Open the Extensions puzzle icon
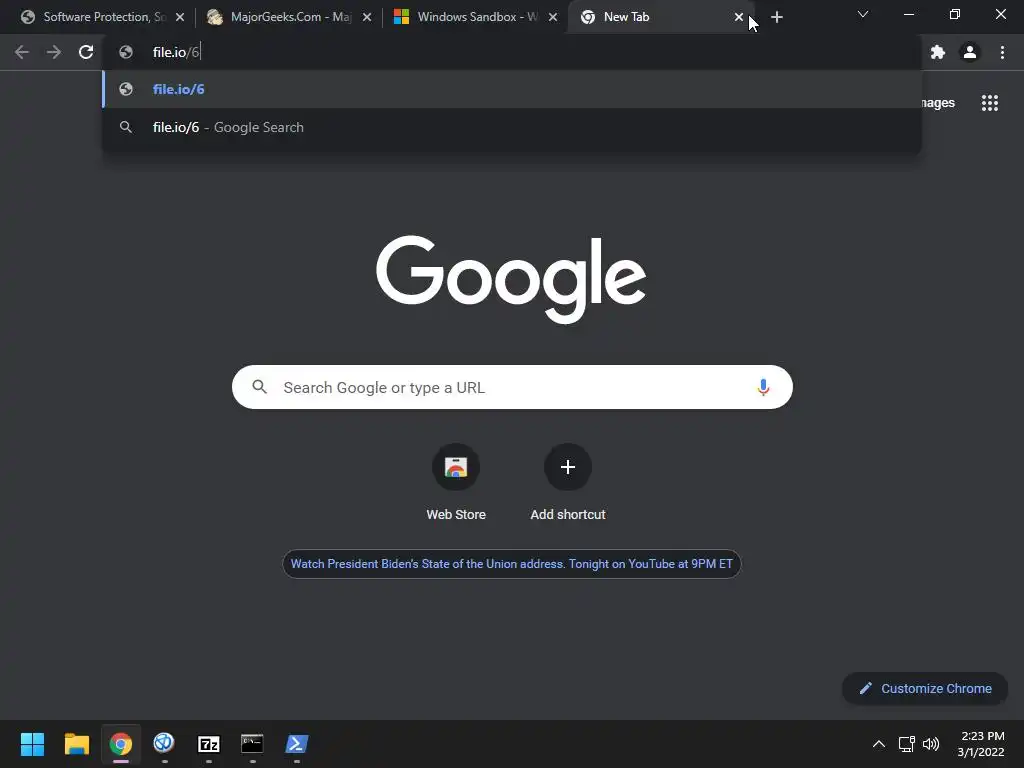This screenshot has width=1024, height=768. click(938, 52)
